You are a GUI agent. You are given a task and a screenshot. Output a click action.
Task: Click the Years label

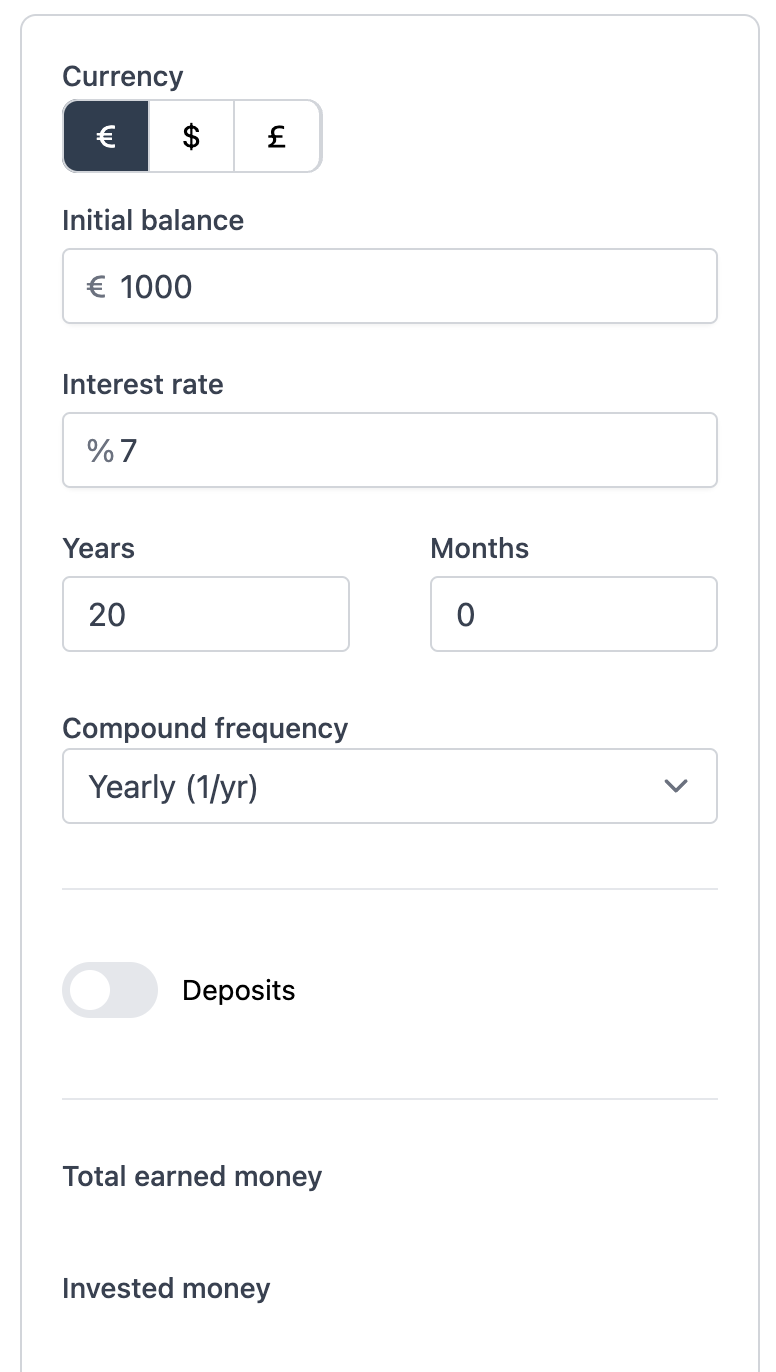point(98,548)
